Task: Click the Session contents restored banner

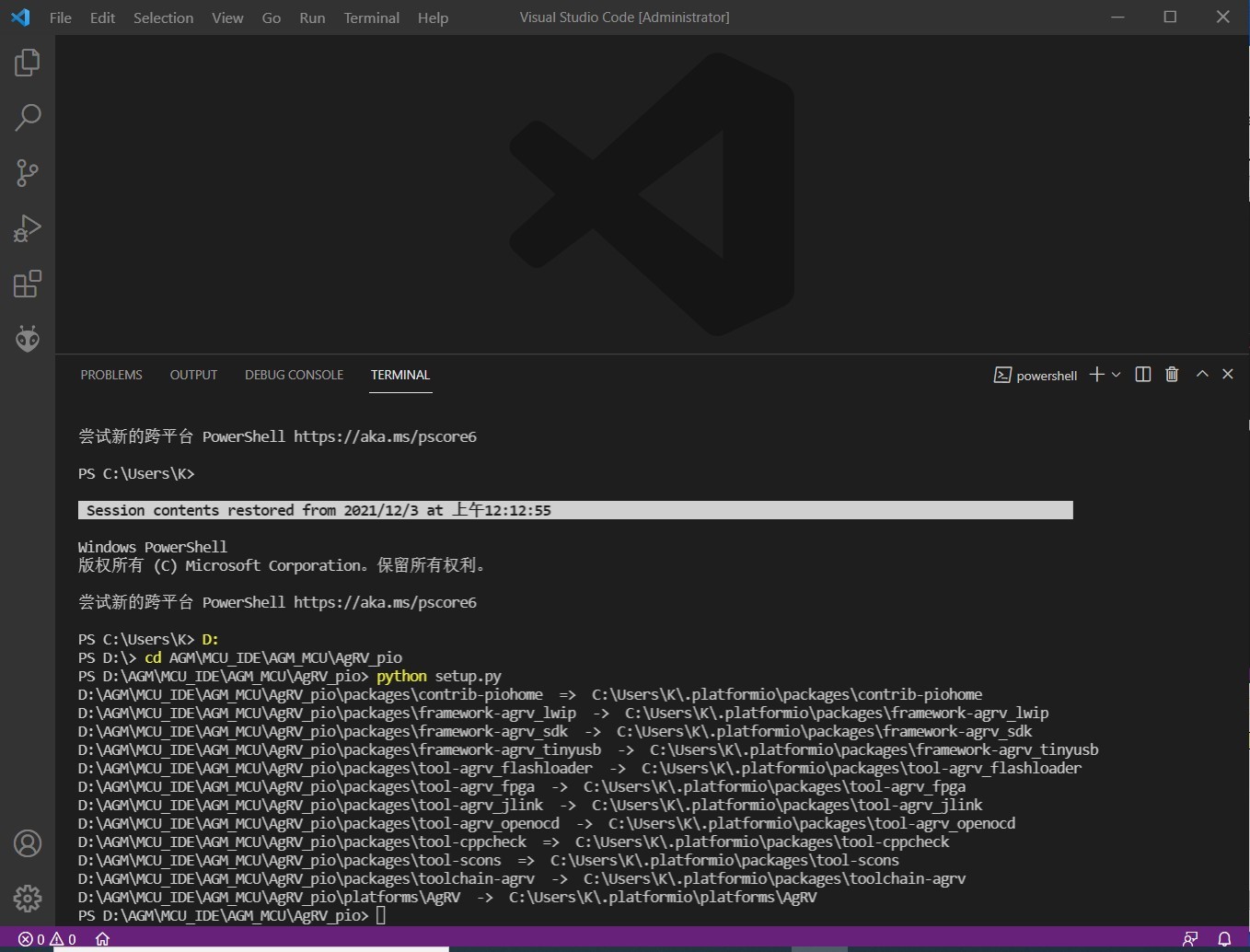Action: 575,510
